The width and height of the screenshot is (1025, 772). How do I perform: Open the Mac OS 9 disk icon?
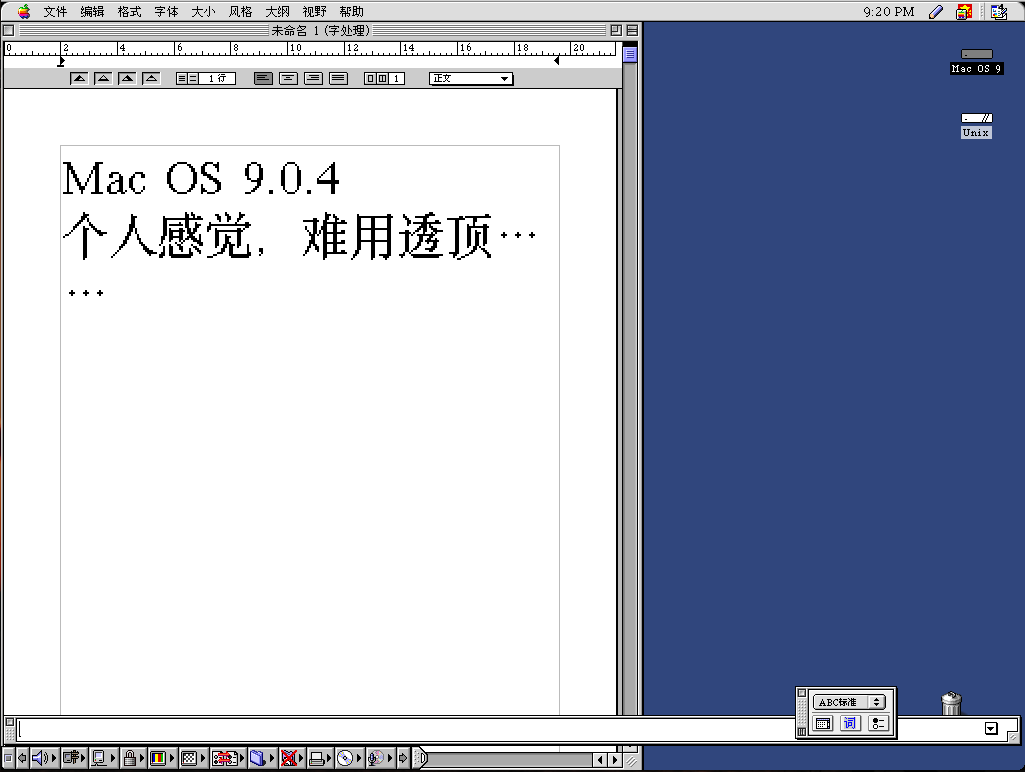click(x=977, y=54)
